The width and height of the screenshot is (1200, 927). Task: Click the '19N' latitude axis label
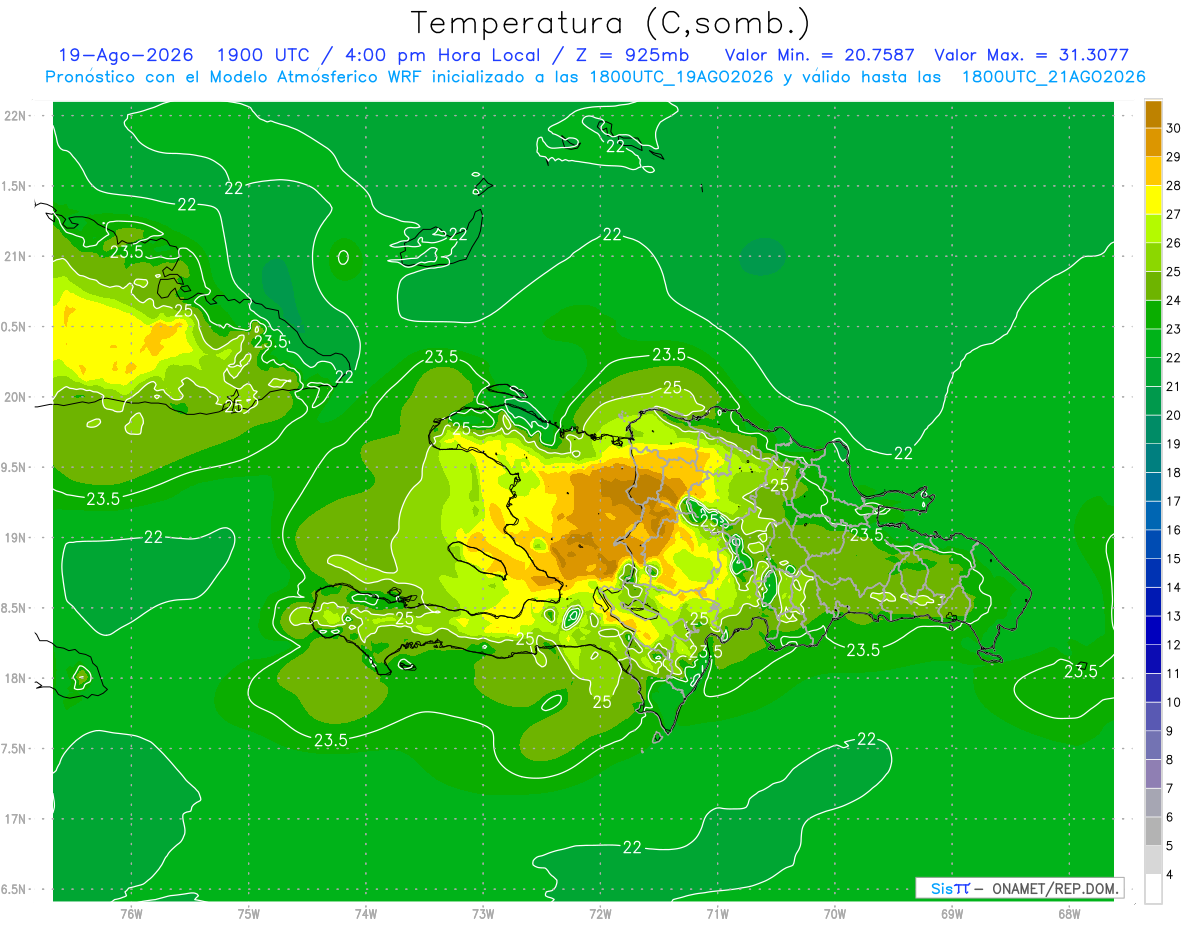pyautogui.click(x=15, y=538)
